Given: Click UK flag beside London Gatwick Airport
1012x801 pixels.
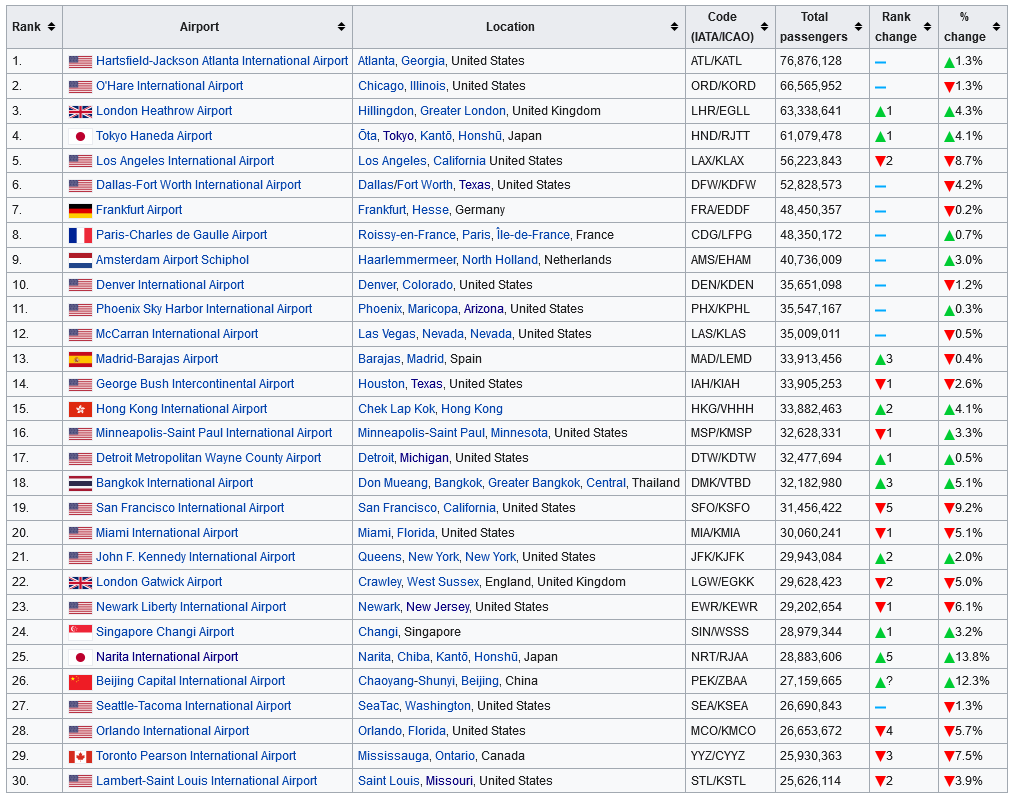Looking at the screenshot, I should (80, 583).
